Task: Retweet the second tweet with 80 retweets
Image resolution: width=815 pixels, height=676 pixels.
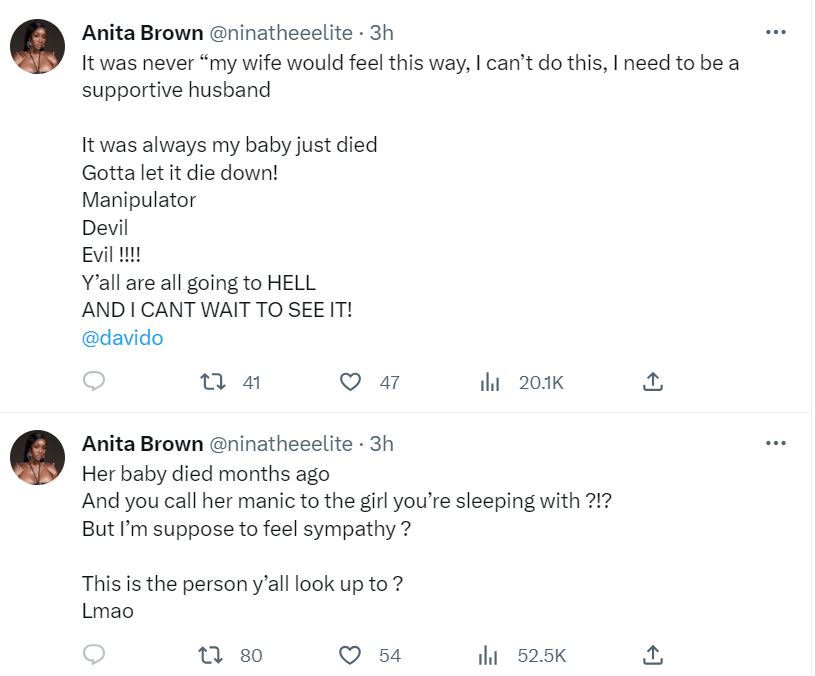Action: coord(213,655)
